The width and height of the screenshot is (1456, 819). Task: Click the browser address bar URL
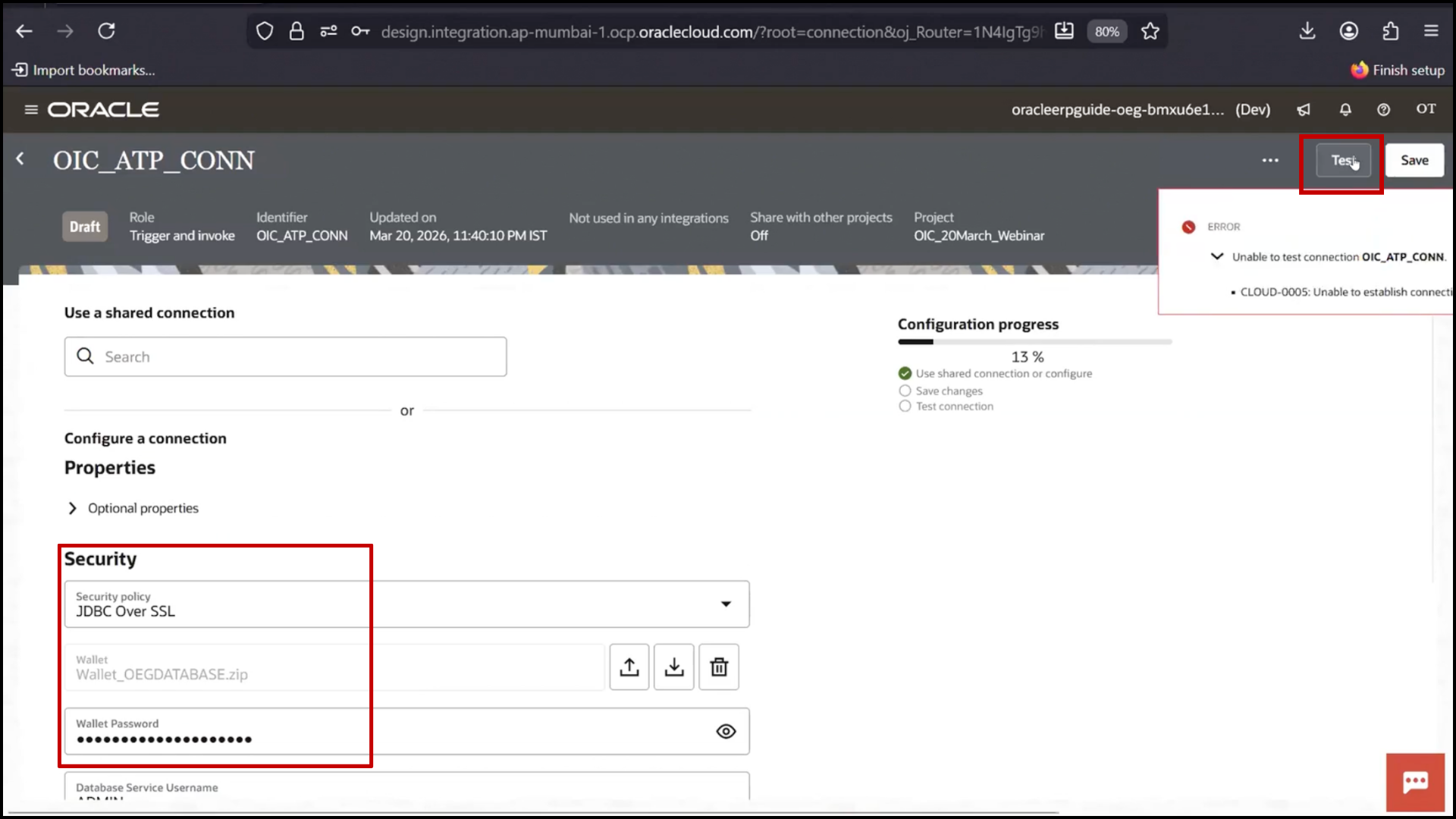tap(711, 31)
